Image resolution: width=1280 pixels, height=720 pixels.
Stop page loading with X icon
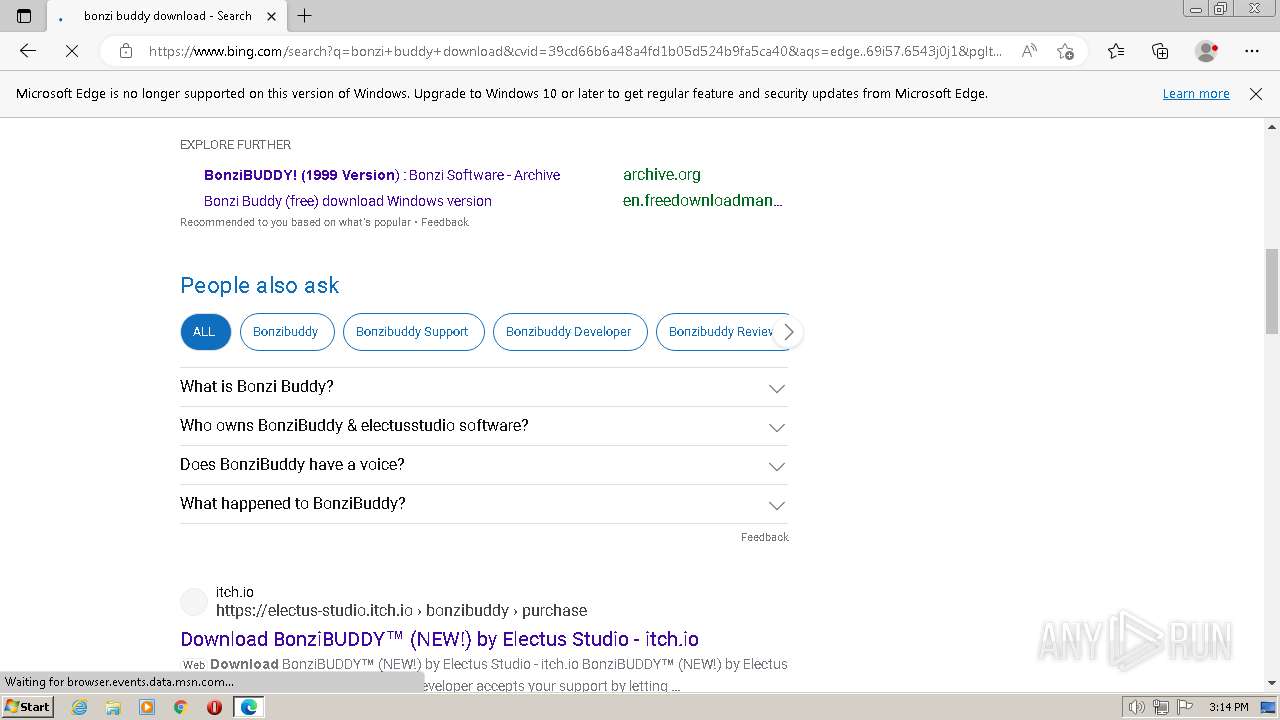tap(72, 51)
